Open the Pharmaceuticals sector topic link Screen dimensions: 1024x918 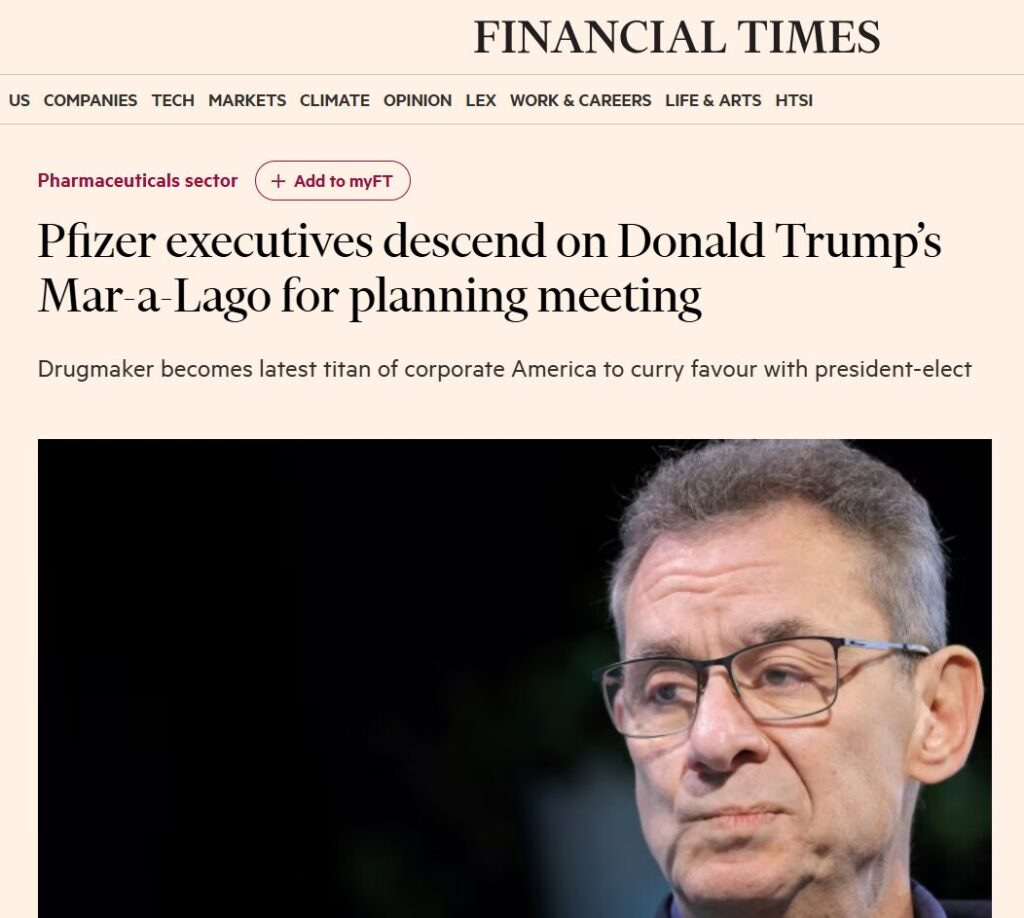coord(137,181)
